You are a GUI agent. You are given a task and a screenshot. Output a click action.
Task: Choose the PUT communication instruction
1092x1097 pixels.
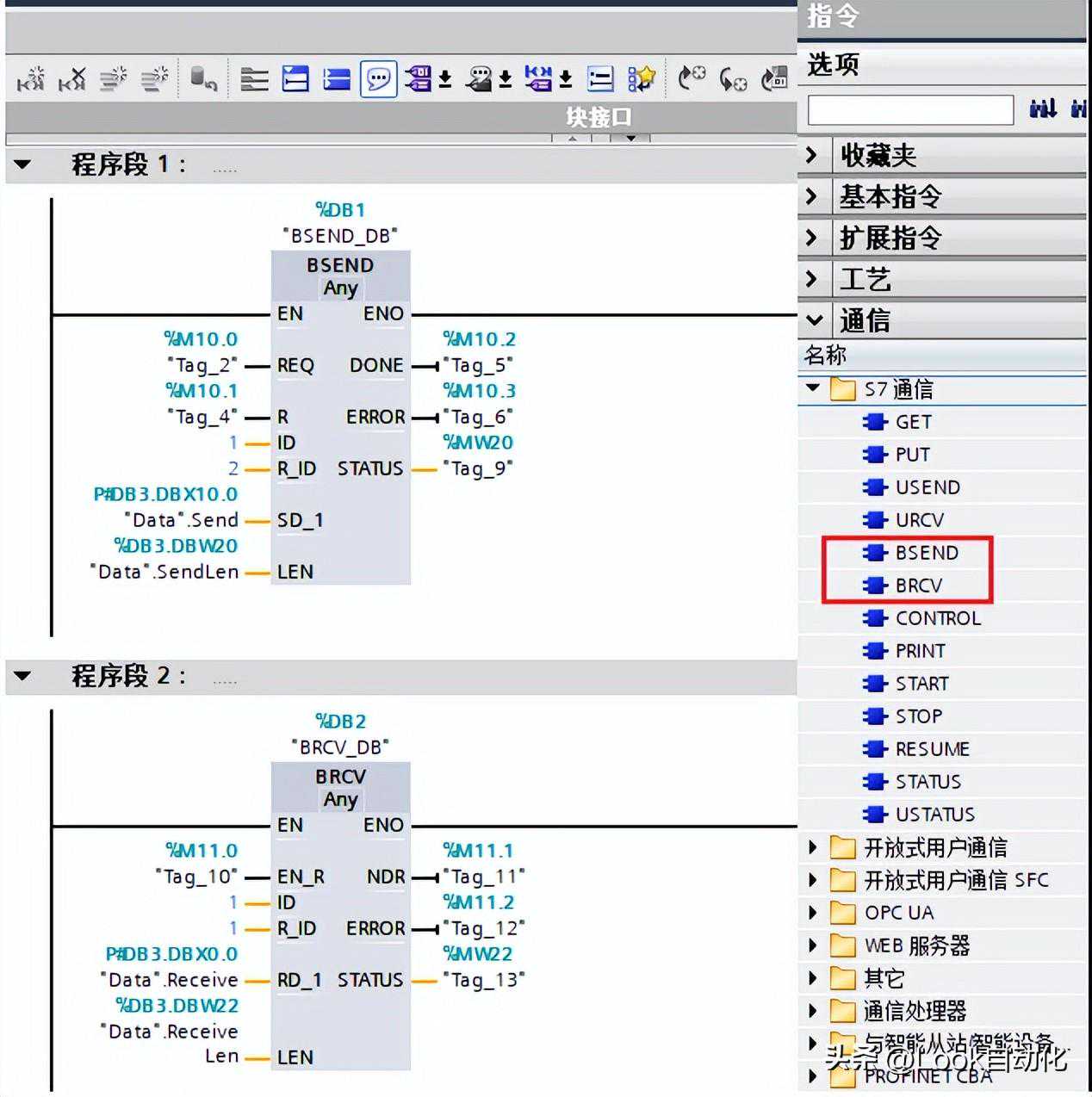912,455
